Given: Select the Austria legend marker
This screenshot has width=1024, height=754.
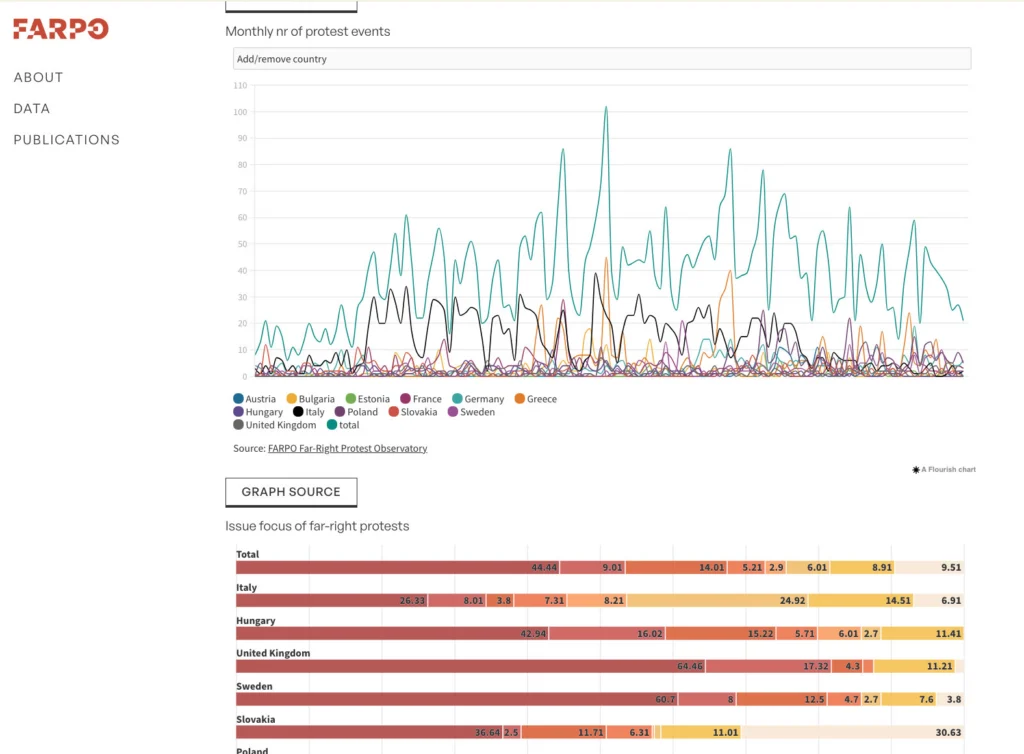Looking at the screenshot, I should click(238, 399).
